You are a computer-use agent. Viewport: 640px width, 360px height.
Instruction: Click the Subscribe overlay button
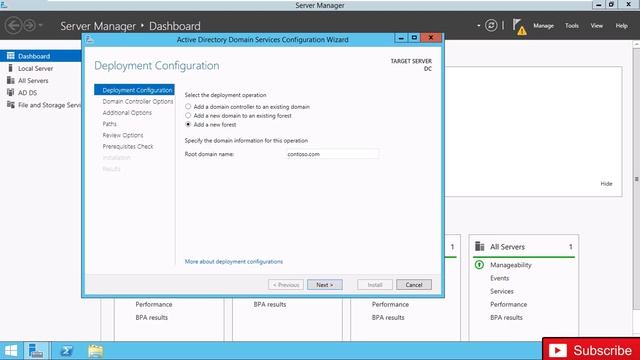591,350
